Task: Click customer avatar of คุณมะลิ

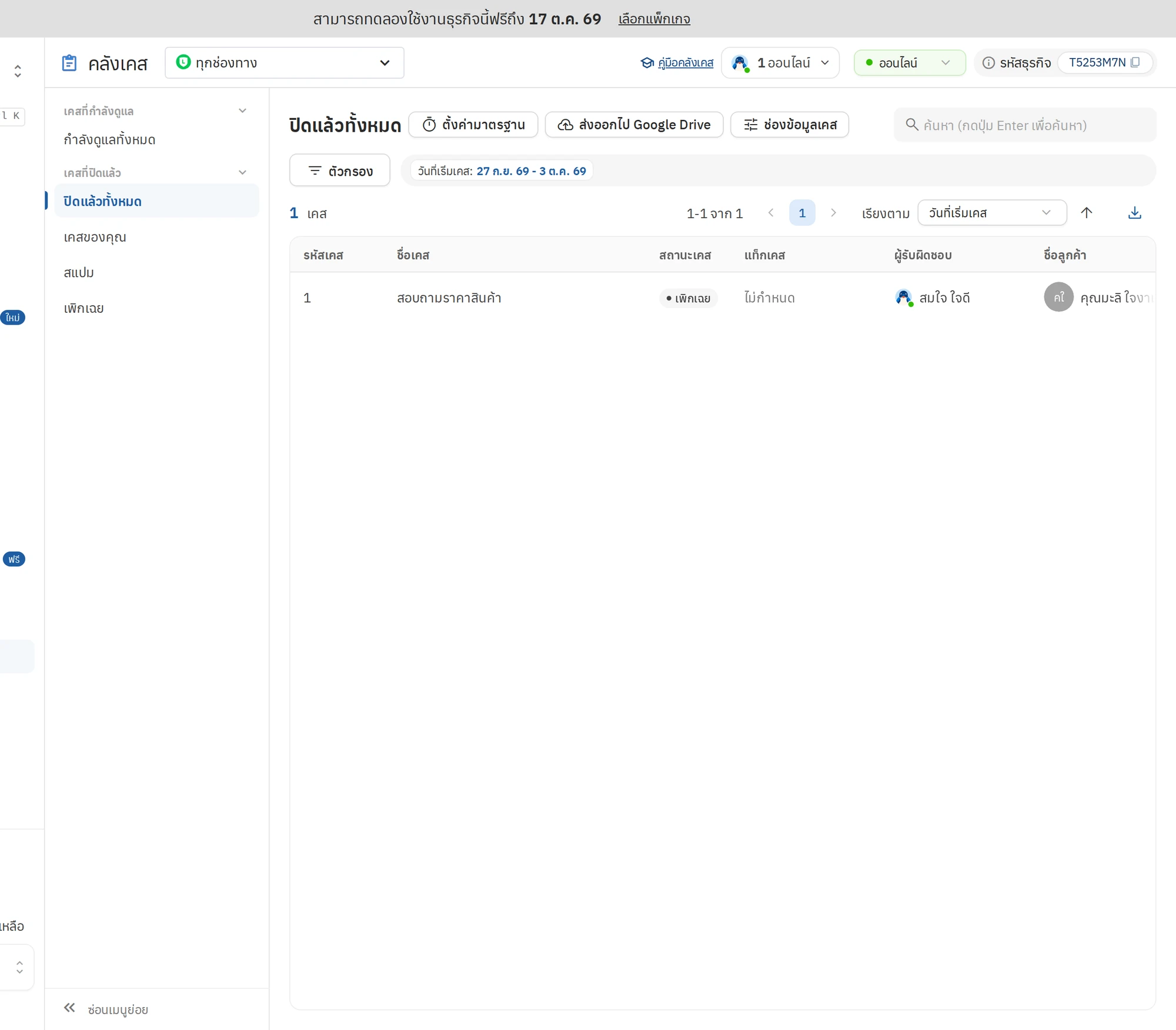Action: (x=1058, y=297)
